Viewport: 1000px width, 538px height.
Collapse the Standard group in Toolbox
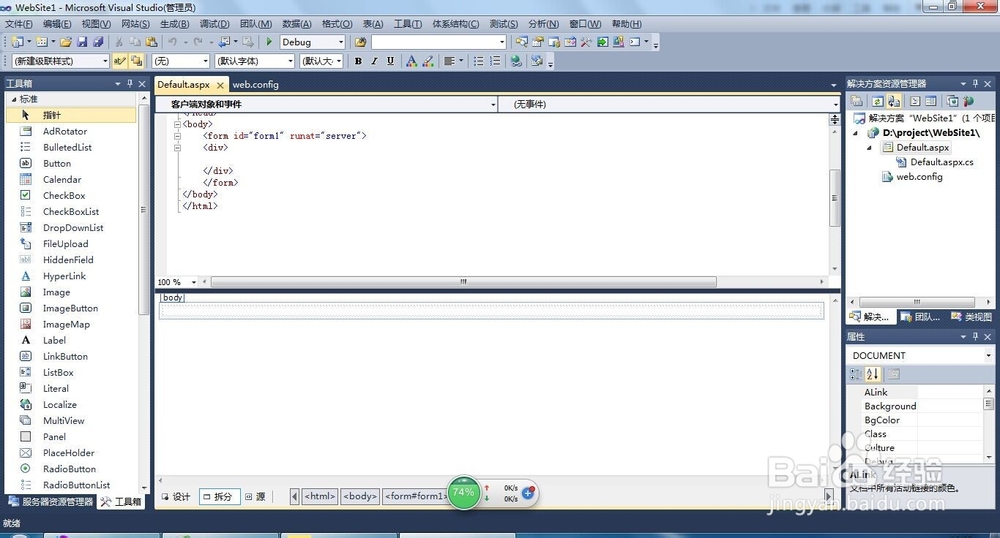[x=14, y=99]
